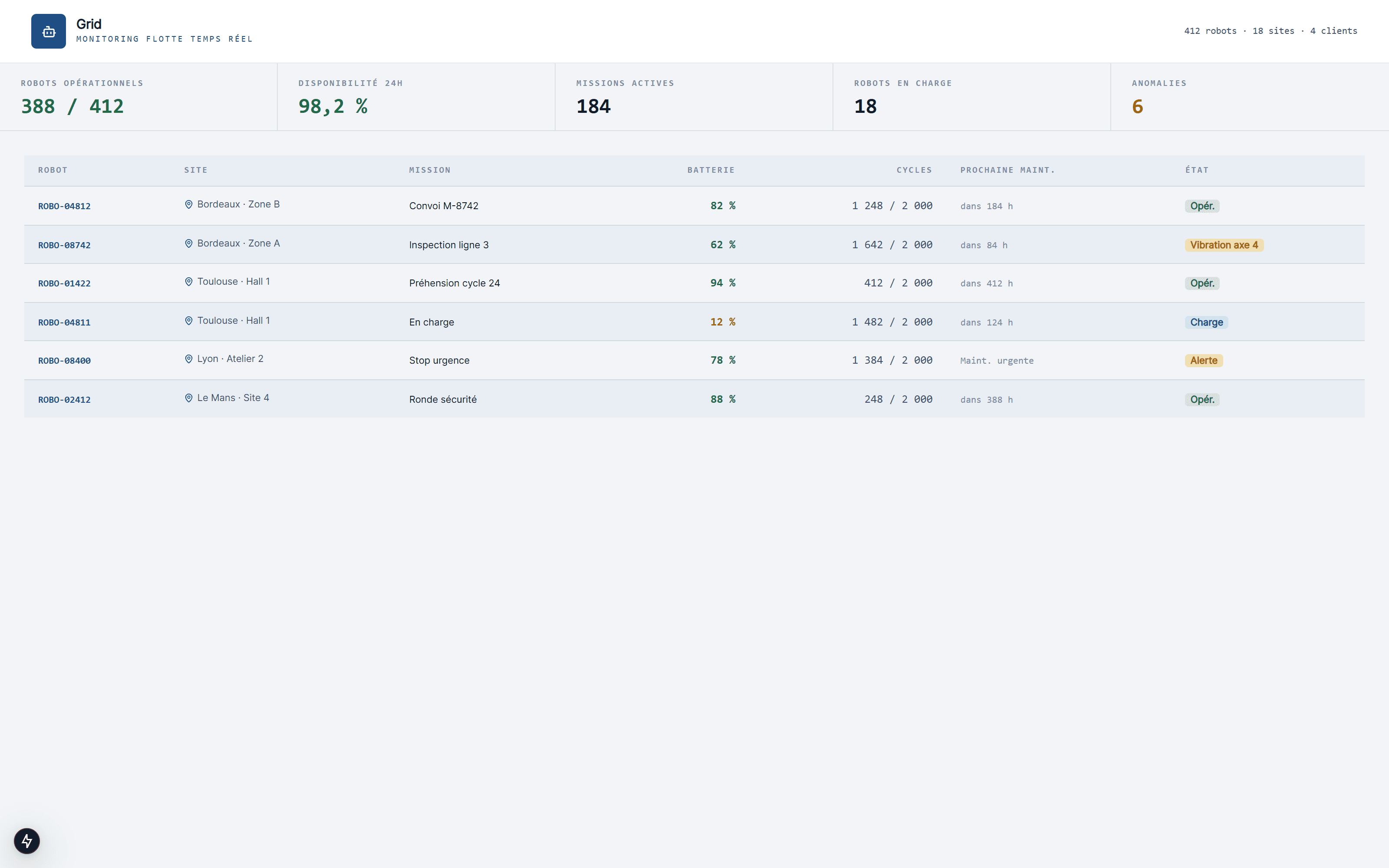Open robot ROBO-02412

pos(64,400)
